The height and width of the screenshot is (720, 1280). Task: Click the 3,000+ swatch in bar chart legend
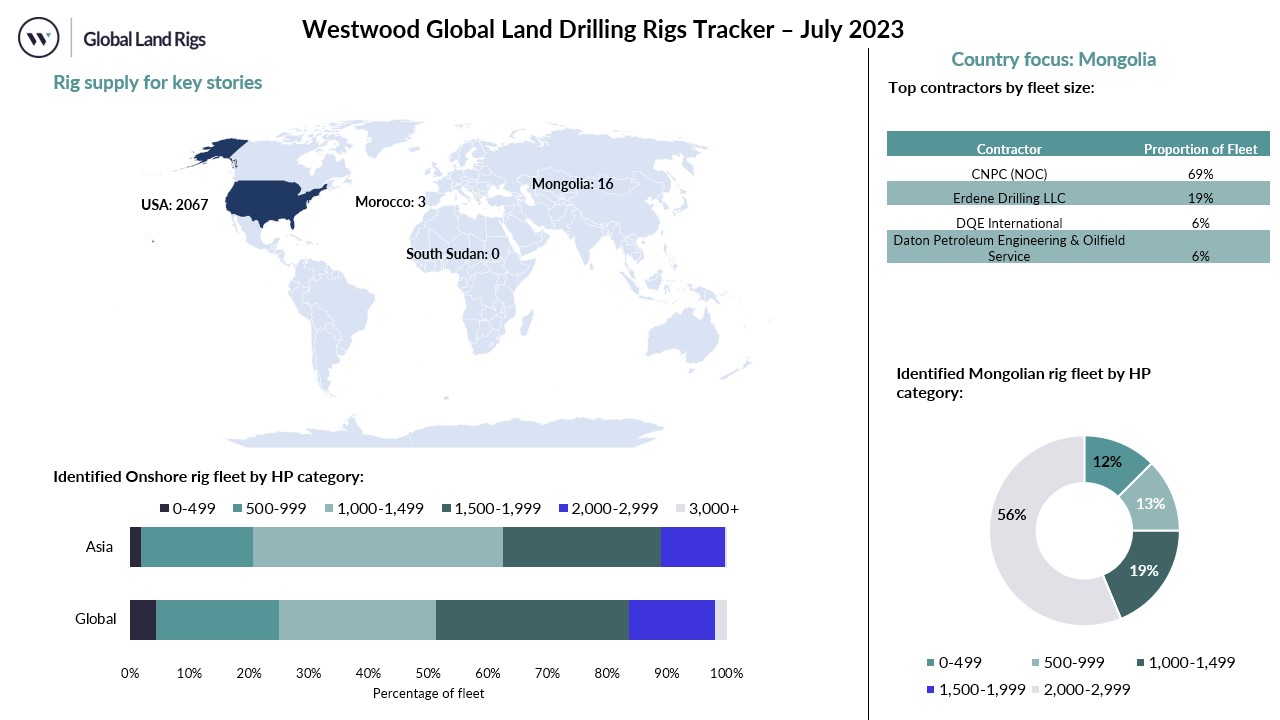tap(682, 509)
